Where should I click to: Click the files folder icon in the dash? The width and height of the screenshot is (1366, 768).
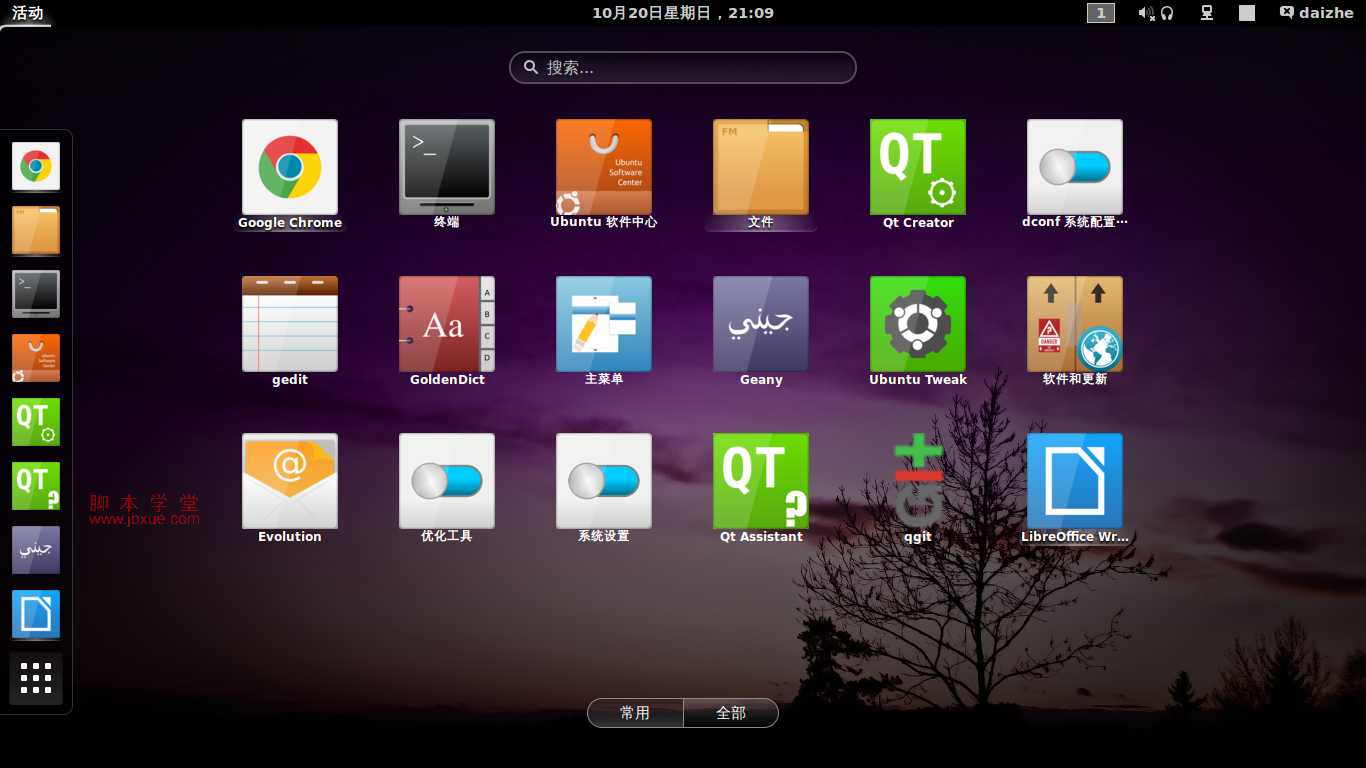(x=36, y=230)
